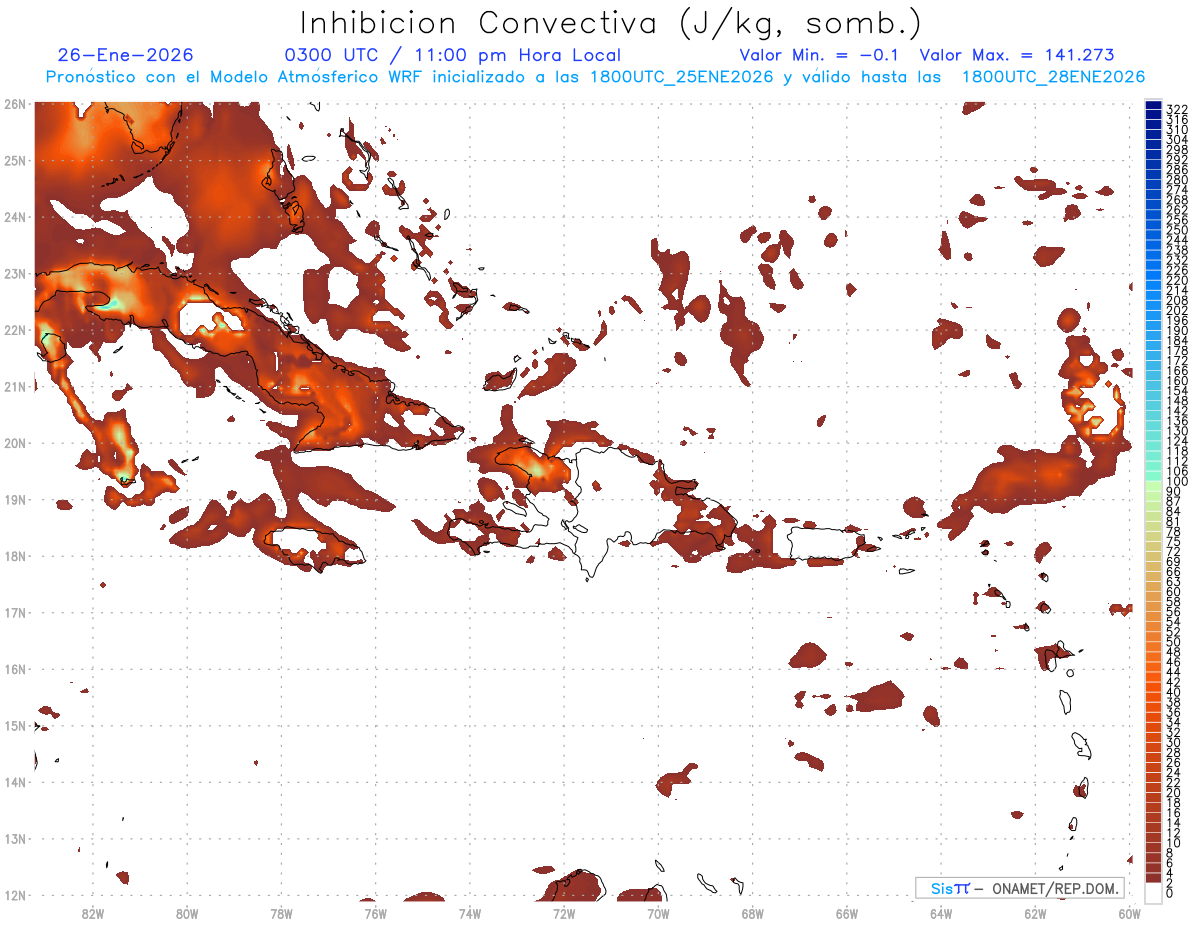The height and width of the screenshot is (927, 1200).
Task: Click the 16N latitude label
Action: point(14,669)
